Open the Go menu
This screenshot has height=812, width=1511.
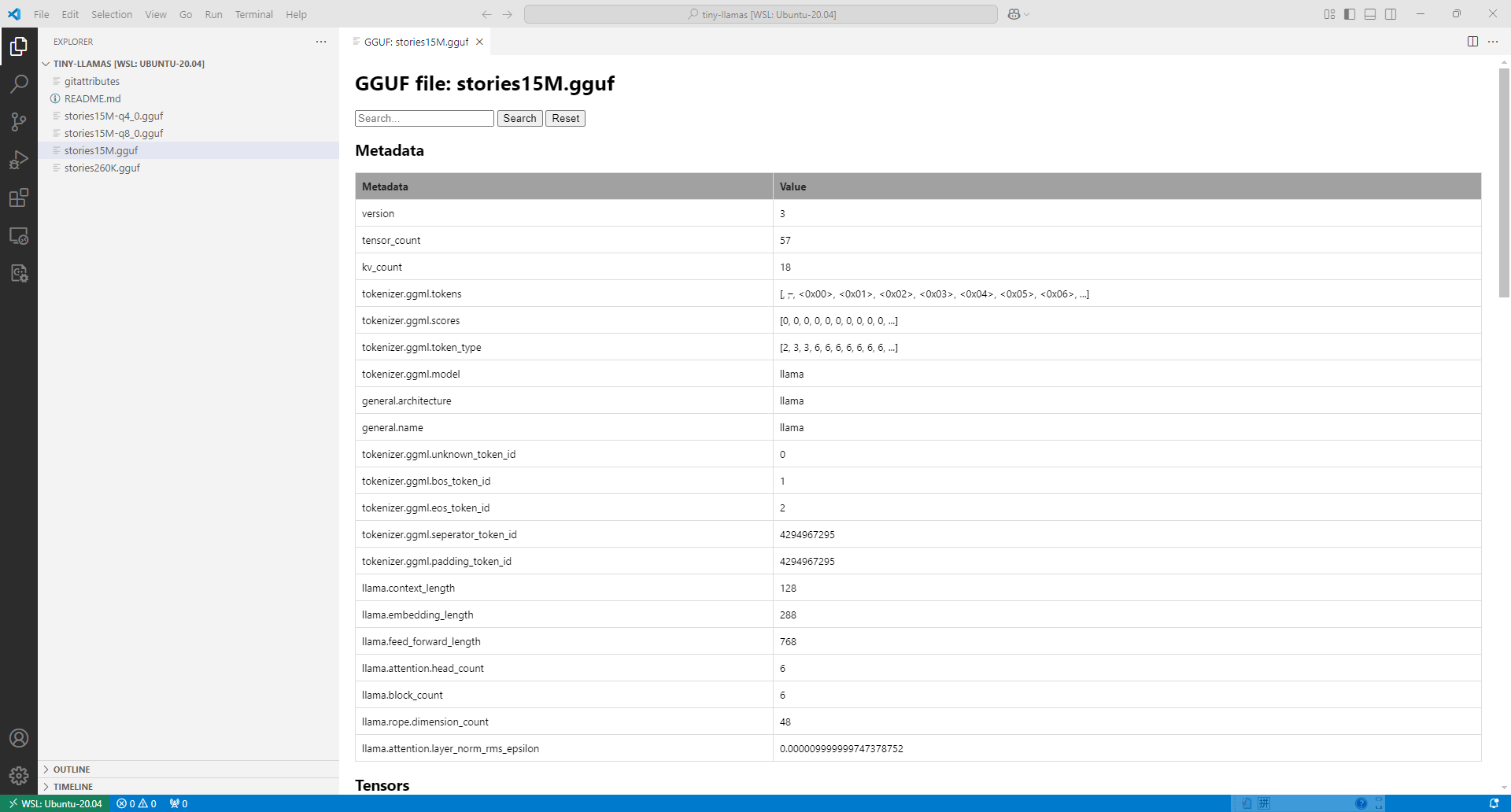pyautogui.click(x=186, y=14)
